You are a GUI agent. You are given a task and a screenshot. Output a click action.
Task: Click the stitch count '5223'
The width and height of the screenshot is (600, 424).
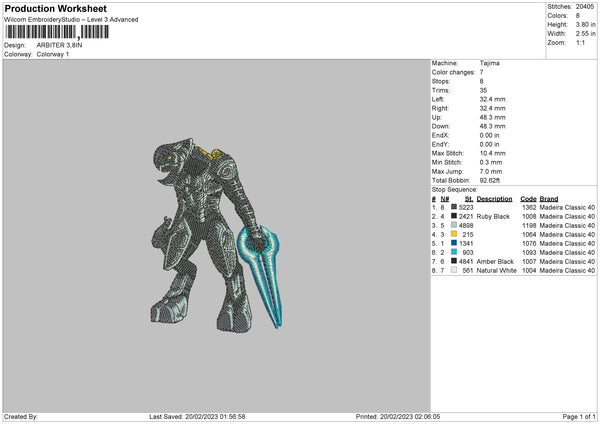click(x=466, y=207)
